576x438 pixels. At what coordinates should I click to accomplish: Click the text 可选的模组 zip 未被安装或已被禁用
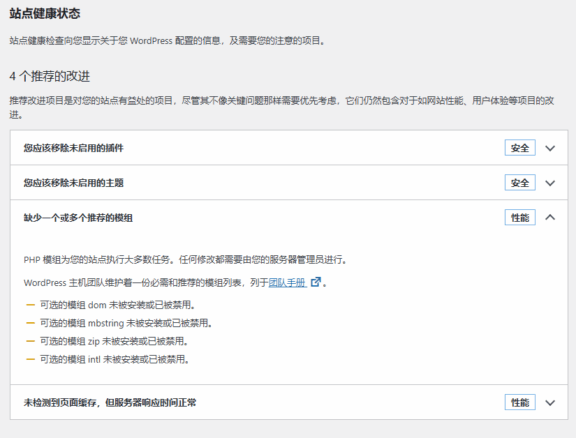114,341
